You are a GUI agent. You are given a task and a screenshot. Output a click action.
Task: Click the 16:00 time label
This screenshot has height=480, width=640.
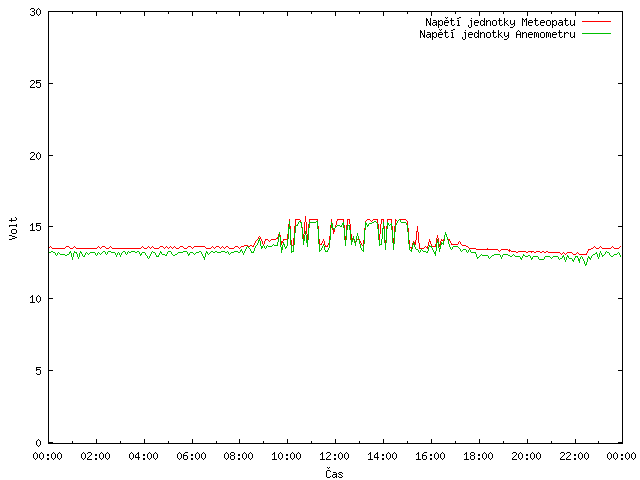click(430, 456)
